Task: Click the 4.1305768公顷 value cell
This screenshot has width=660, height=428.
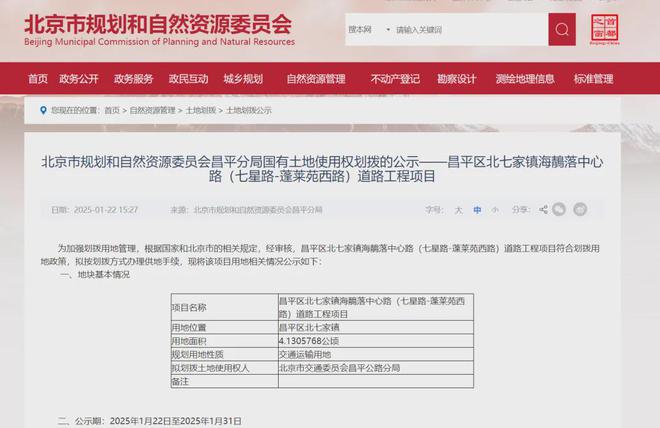Action: coord(376,341)
